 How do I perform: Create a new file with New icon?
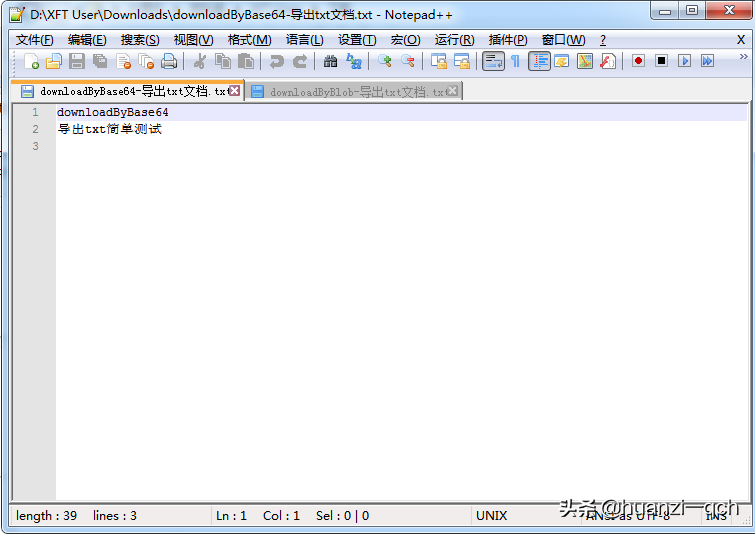(x=31, y=61)
